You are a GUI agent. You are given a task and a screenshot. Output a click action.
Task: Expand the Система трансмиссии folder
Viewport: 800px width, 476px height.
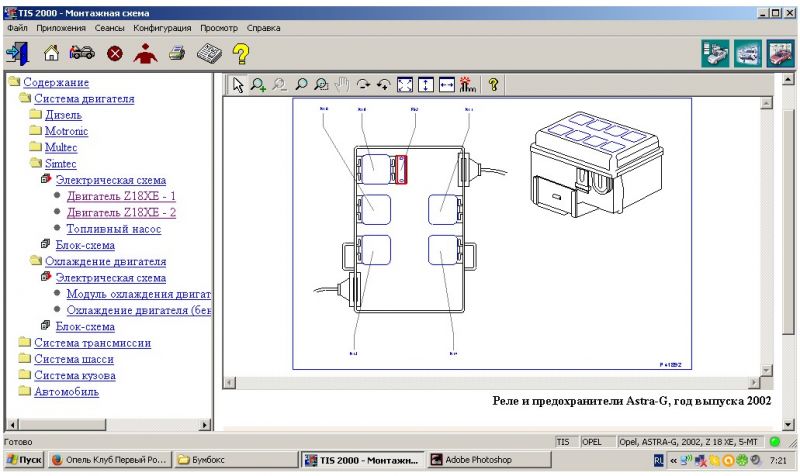pyautogui.click(x=92, y=343)
